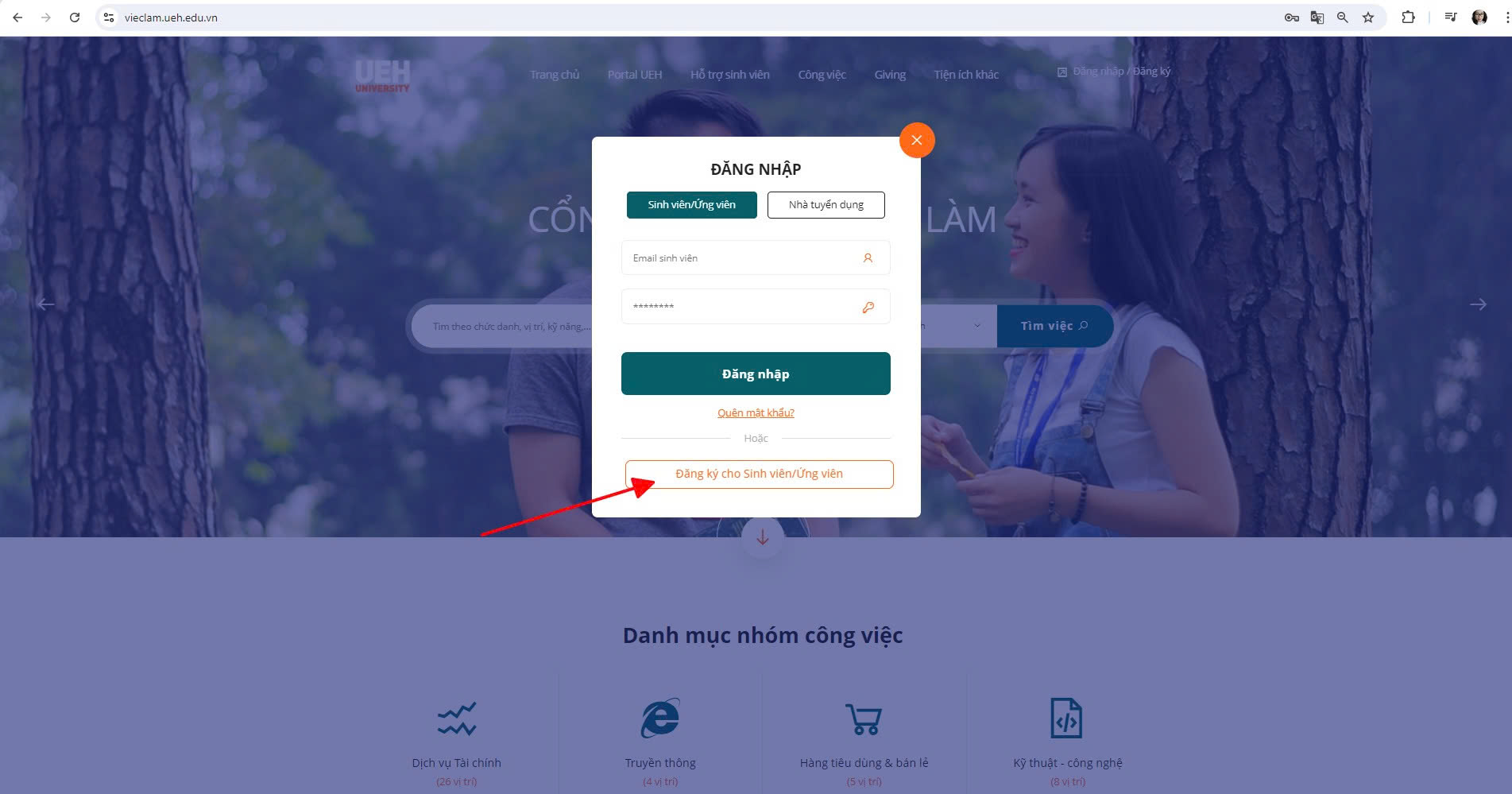Switch to Nhà tuyển dụng tab

826,205
